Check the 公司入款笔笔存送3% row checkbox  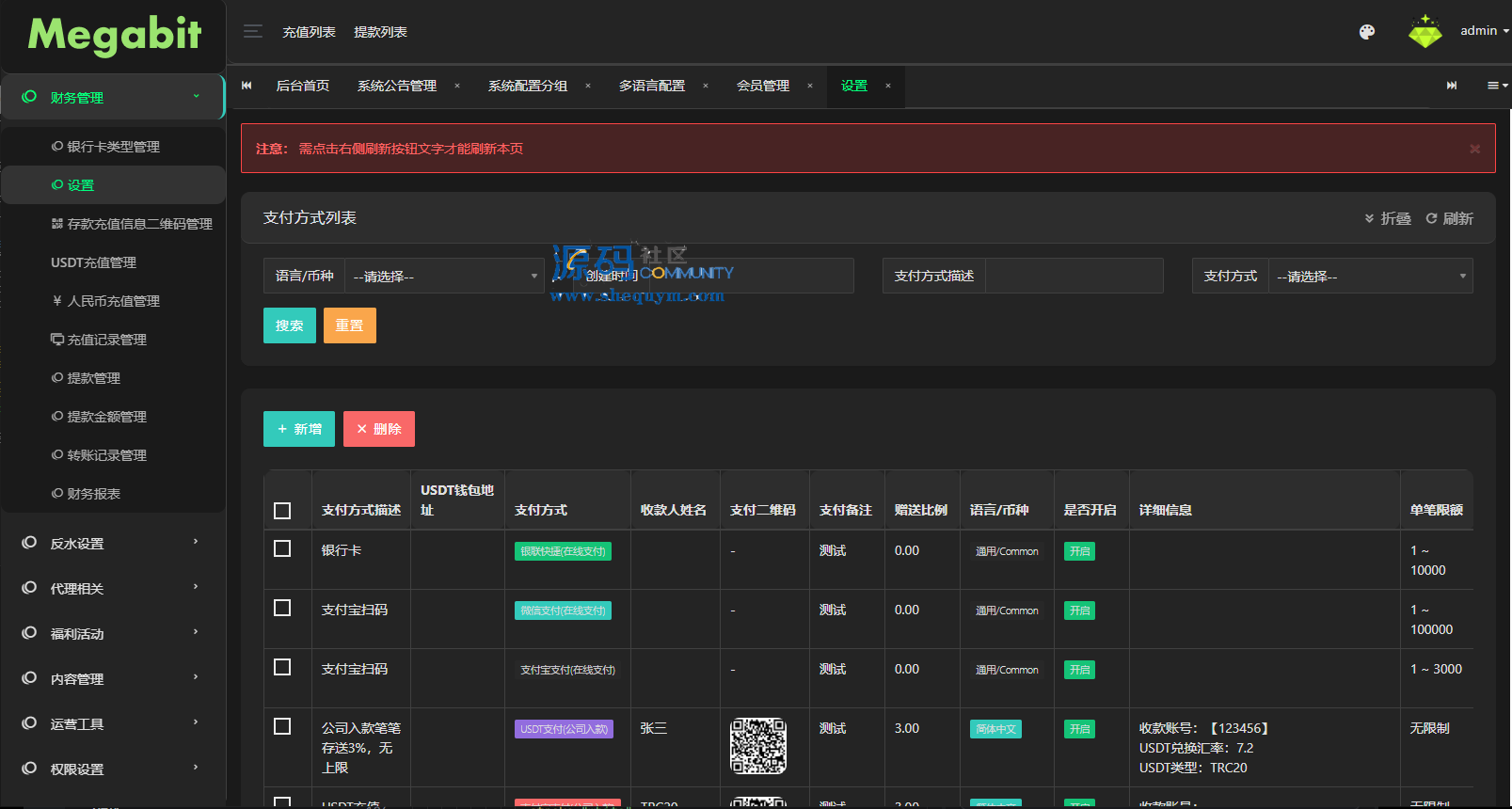point(282,726)
